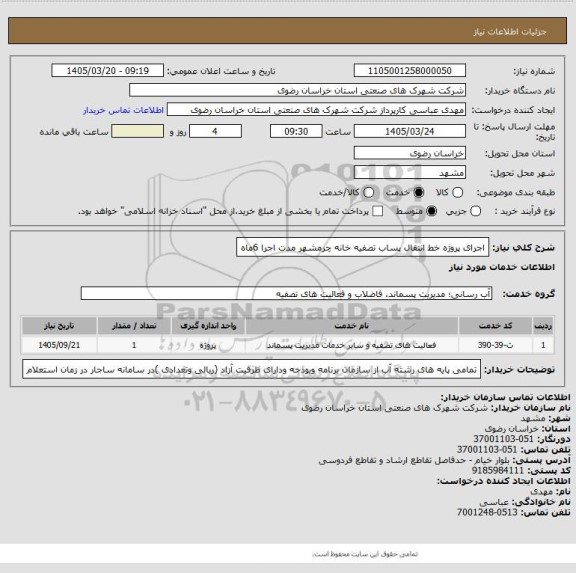Select the خدمت radio button
This screenshot has height=573, width=576.
pos(418,192)
